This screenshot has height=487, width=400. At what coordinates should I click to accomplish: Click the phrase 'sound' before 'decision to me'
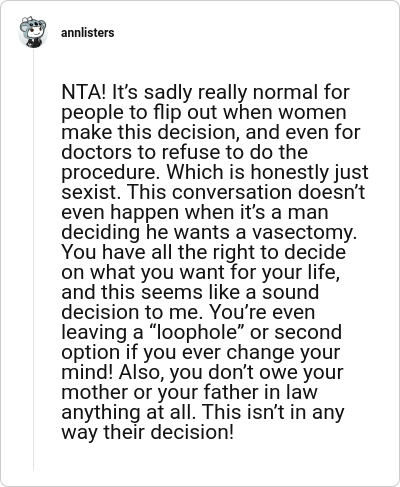pos(290,292)
